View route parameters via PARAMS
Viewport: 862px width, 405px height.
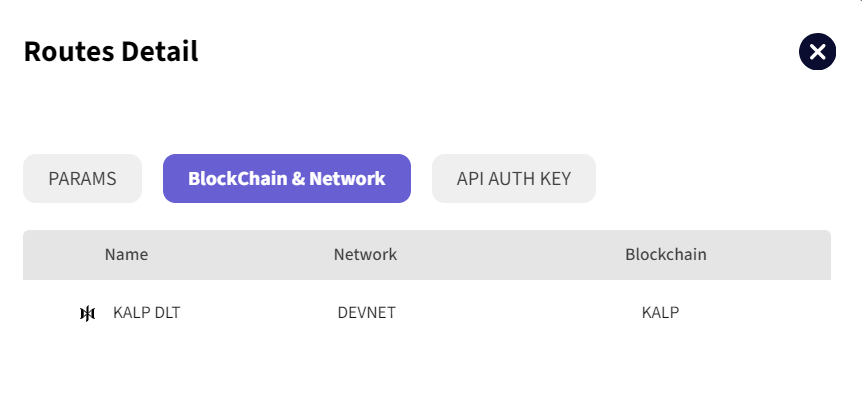82,179
